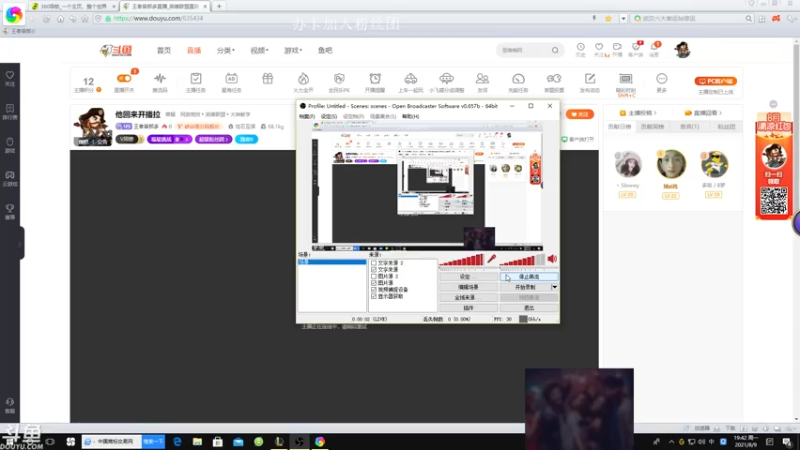Click 停止串流 stop streaming button in OBS

click(529, 277)
